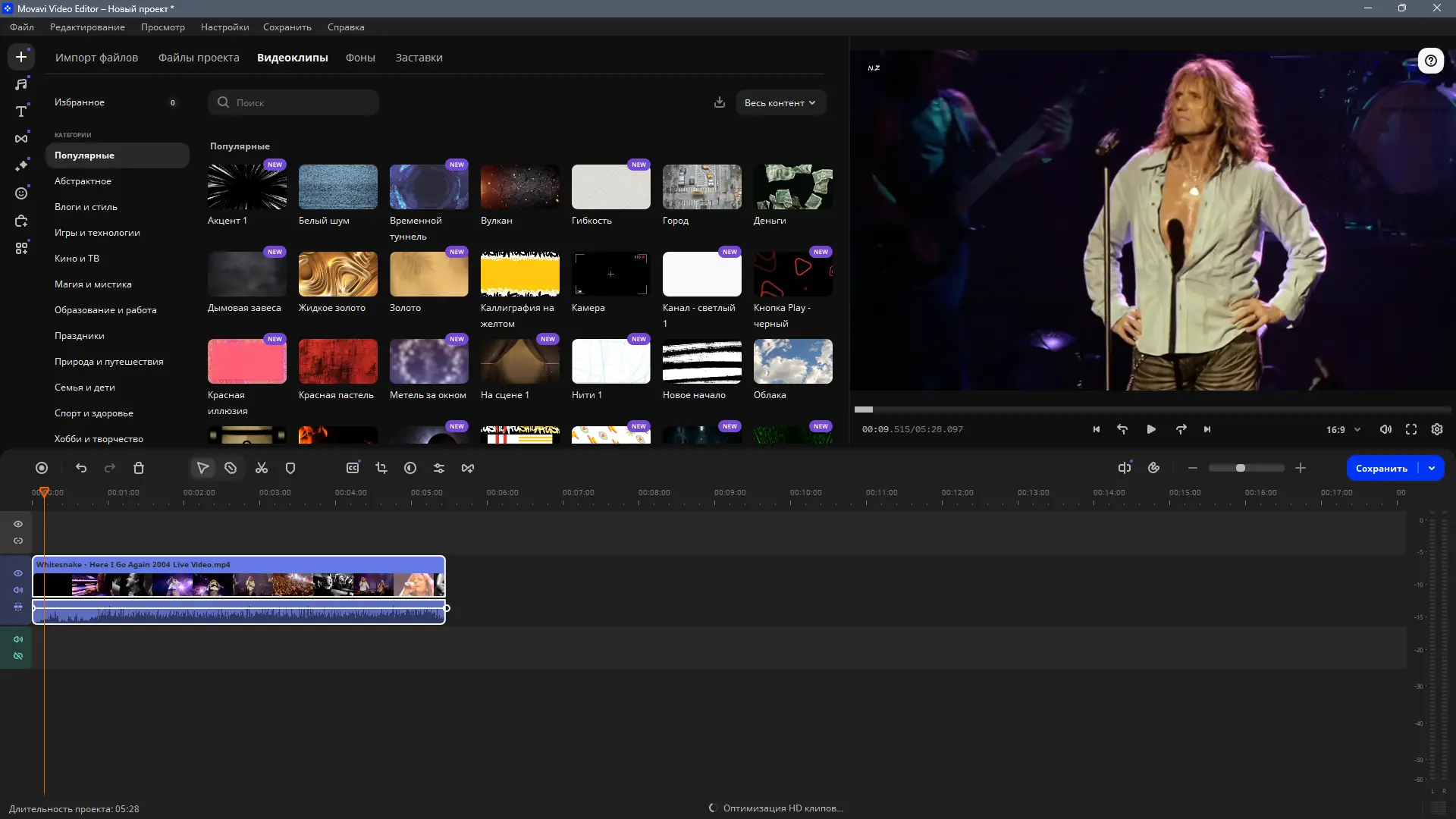Viewport: 1456px width, 819px height.
Task: Open the Весь контент dropdown
Action: (780, 103)
